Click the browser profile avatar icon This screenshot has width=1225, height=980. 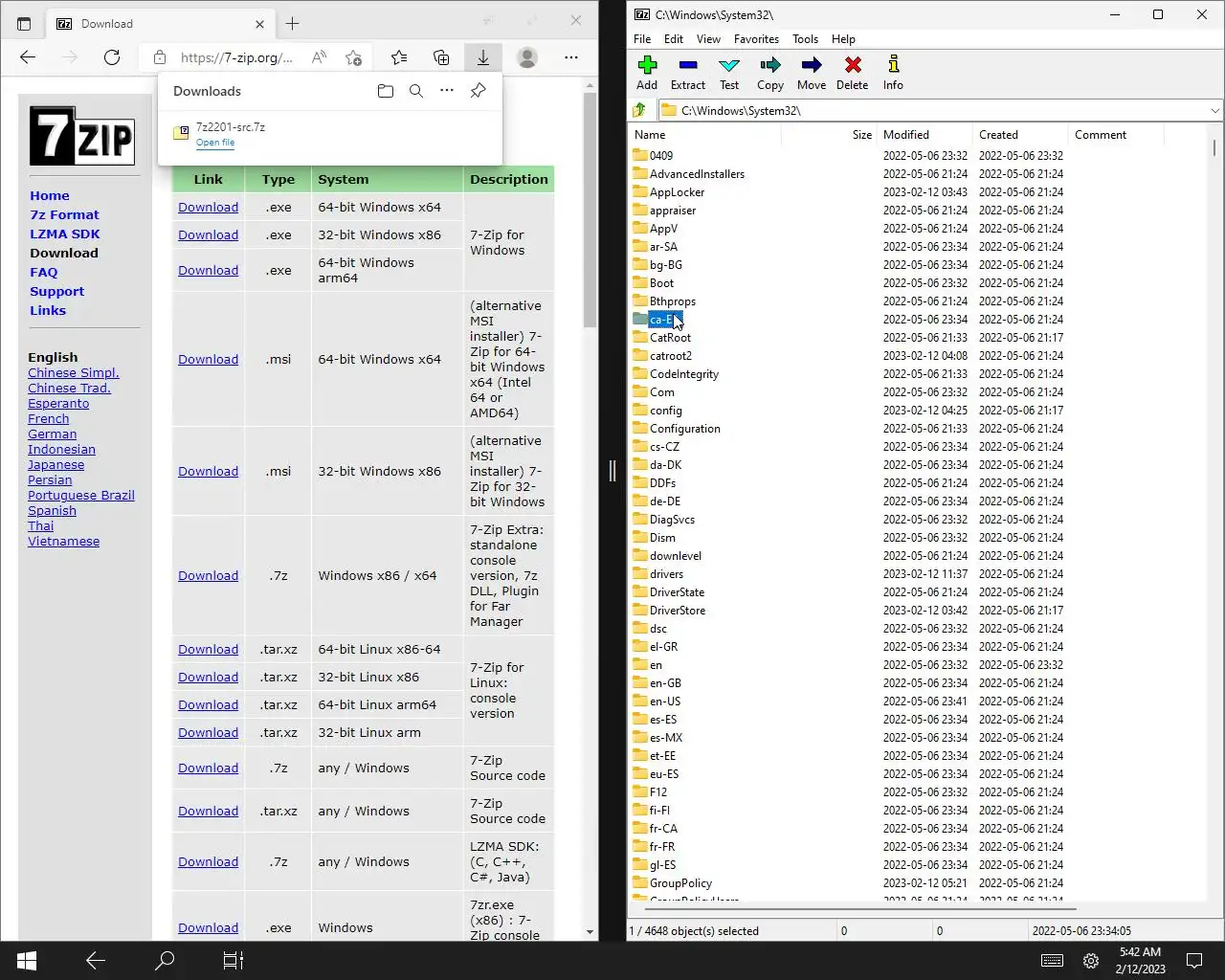point(527,57)
